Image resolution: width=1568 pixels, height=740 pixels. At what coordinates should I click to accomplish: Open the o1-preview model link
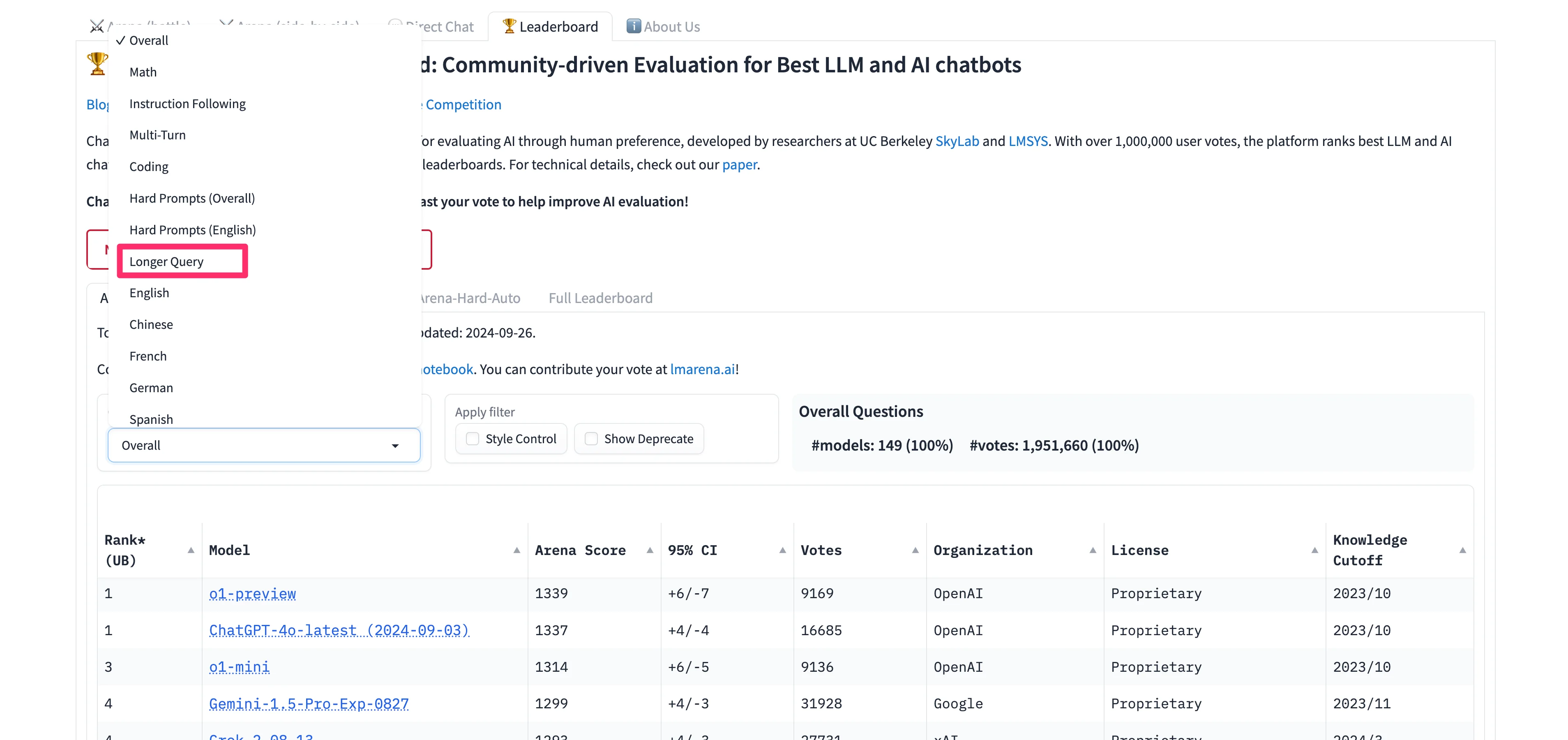[x=252, y=593]
